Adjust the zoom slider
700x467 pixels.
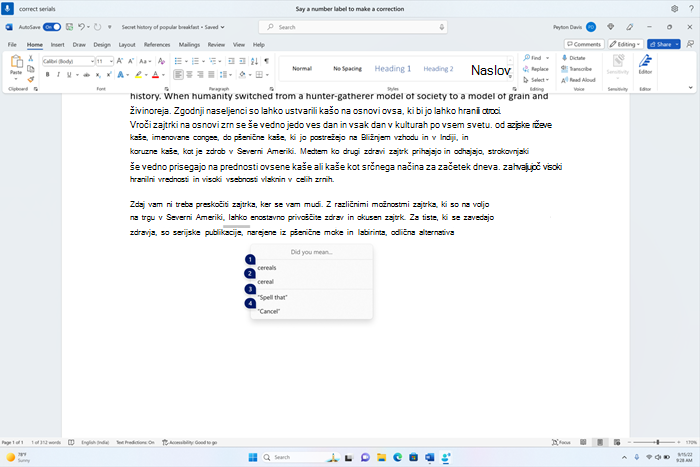pos(657,442)
